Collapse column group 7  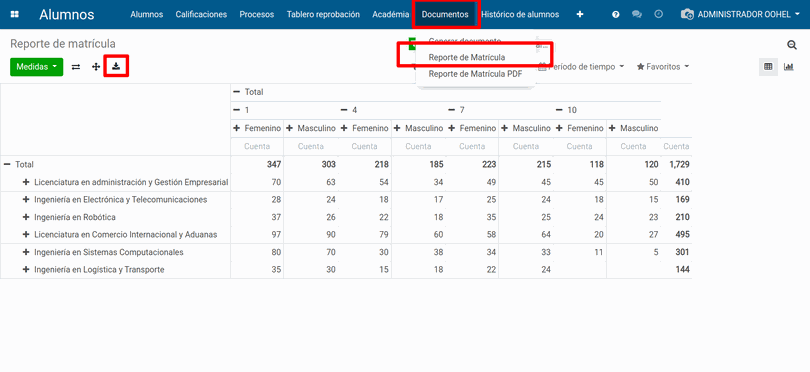pos(451,110)
